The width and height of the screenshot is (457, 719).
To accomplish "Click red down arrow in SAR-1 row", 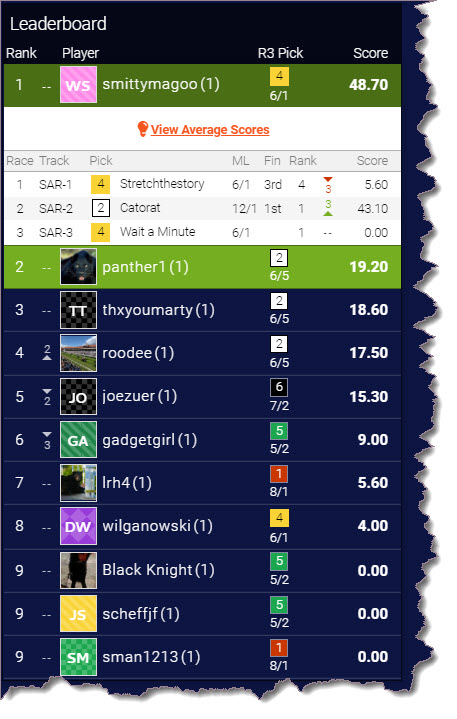I will 328,185.
